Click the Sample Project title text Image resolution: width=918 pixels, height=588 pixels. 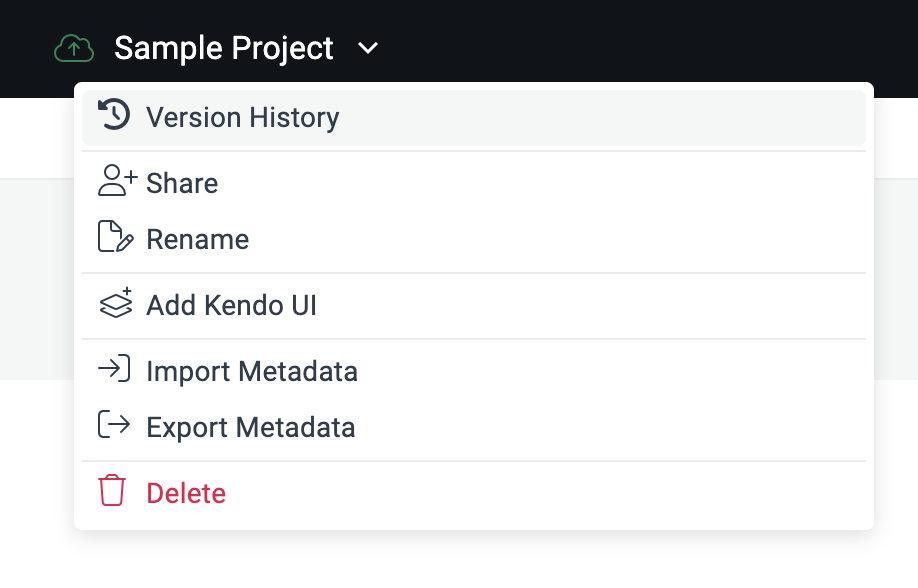click(x=224, y=48)
